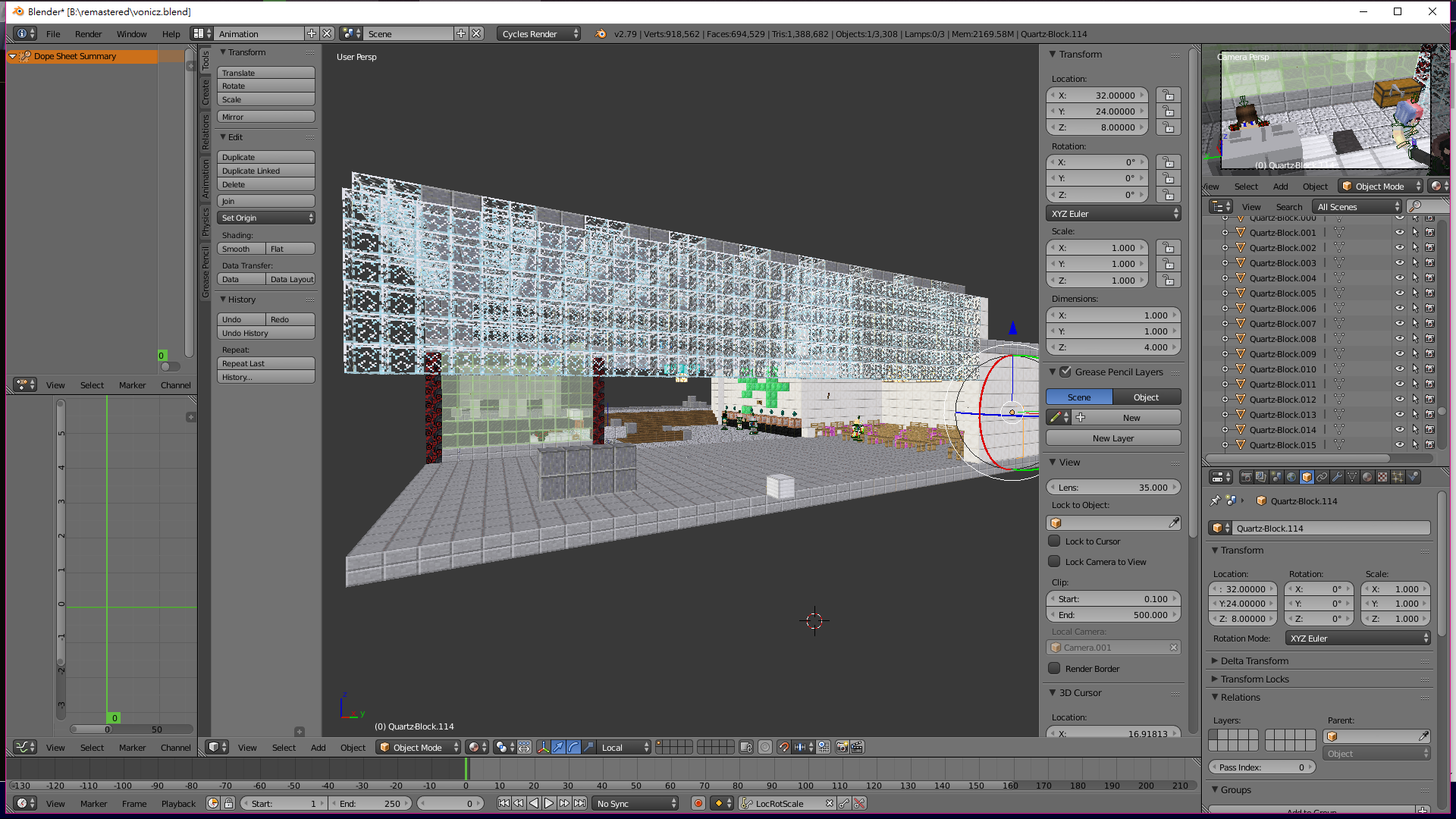Toggle the Grease Pencil Layers checkbox

[1065, 372]
